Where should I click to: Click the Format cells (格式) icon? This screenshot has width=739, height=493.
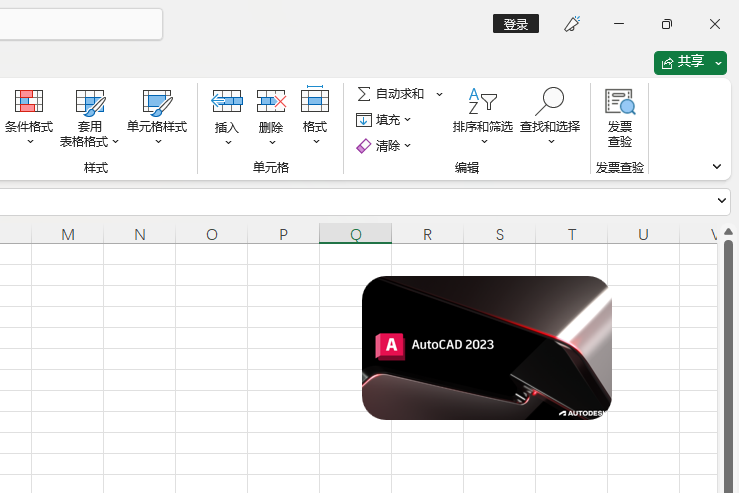(x=315, y=99)
